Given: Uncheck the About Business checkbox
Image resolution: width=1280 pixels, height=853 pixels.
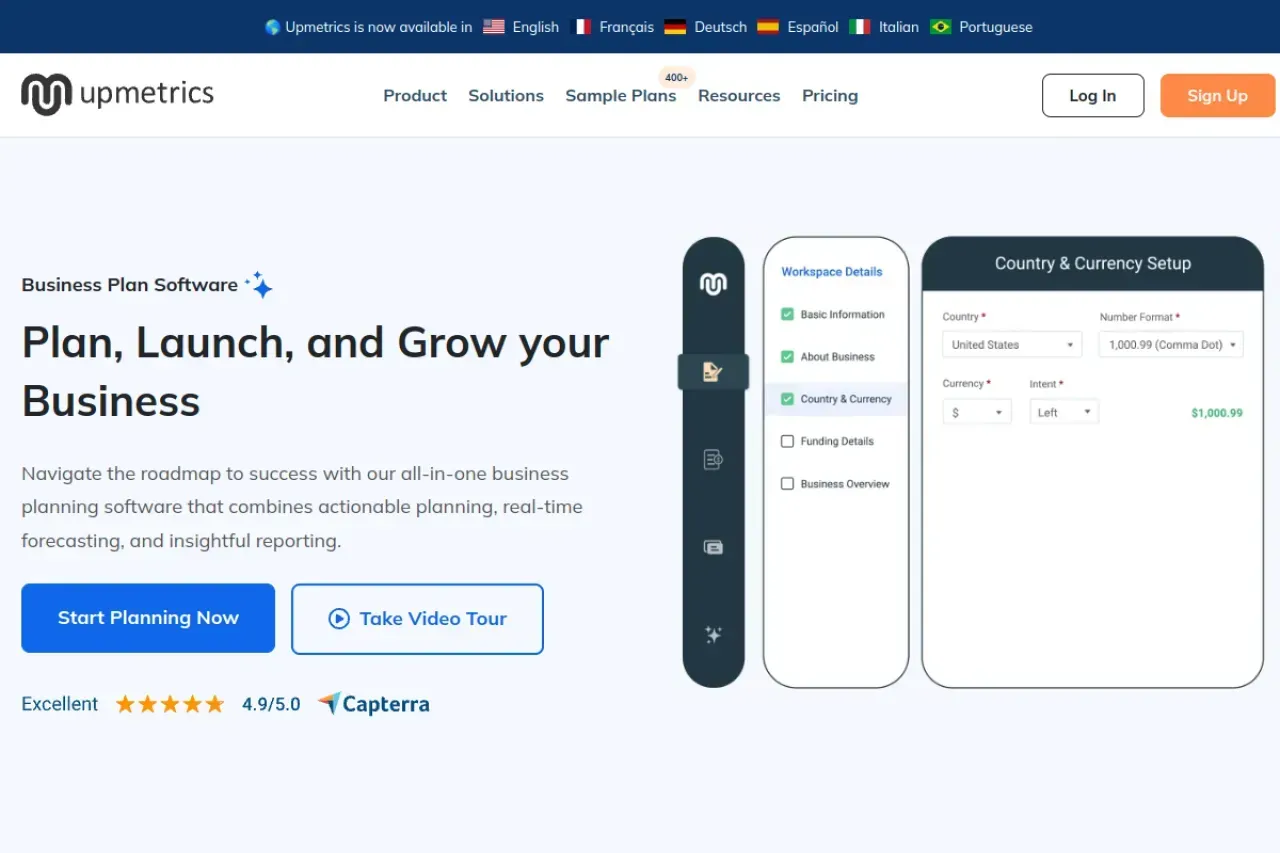Looking at the screenshot, I should click(x=787, y=356).
